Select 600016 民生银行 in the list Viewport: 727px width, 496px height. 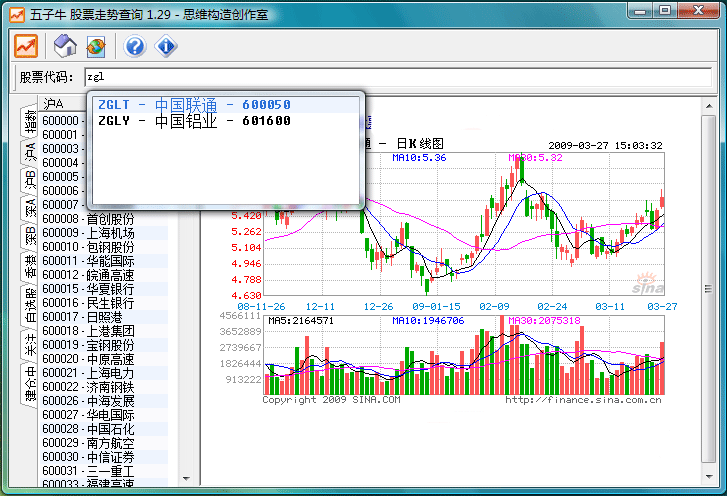point(104,303)
